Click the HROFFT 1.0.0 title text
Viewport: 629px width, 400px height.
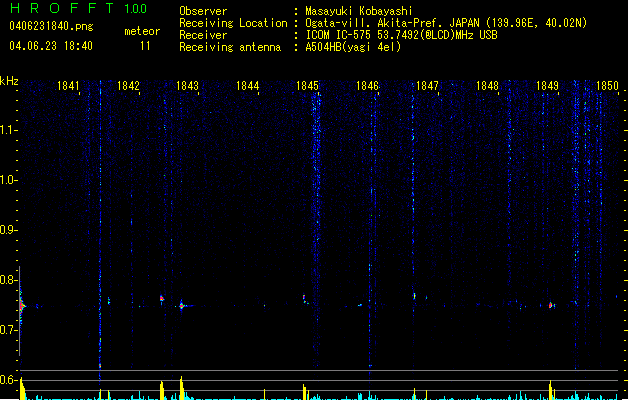tap(78, 8)
